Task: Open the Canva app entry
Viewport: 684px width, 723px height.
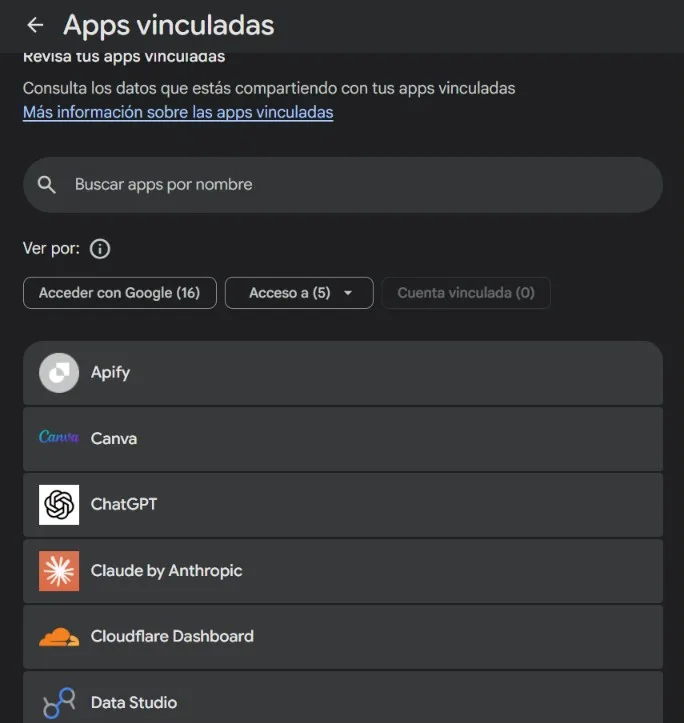Action: [343, 439]
